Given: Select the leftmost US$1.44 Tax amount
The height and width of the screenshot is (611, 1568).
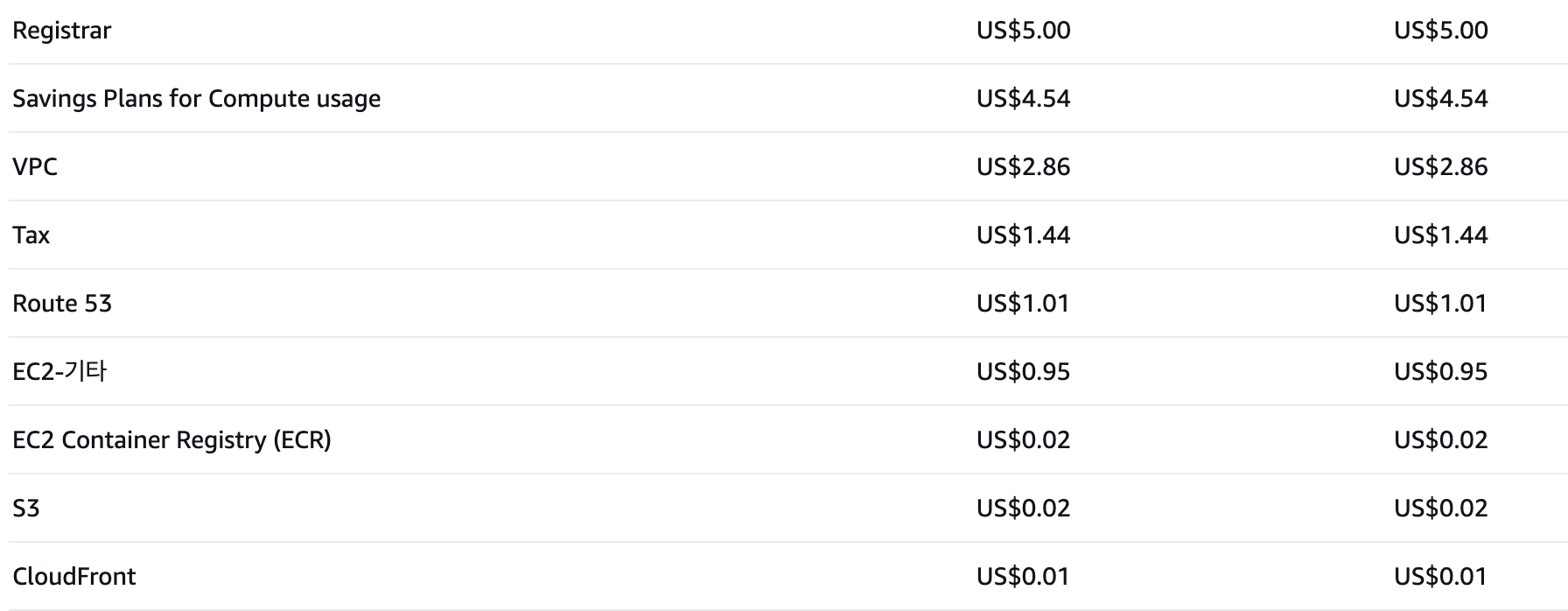Looking at the screenshot, I should point(1023,235).
